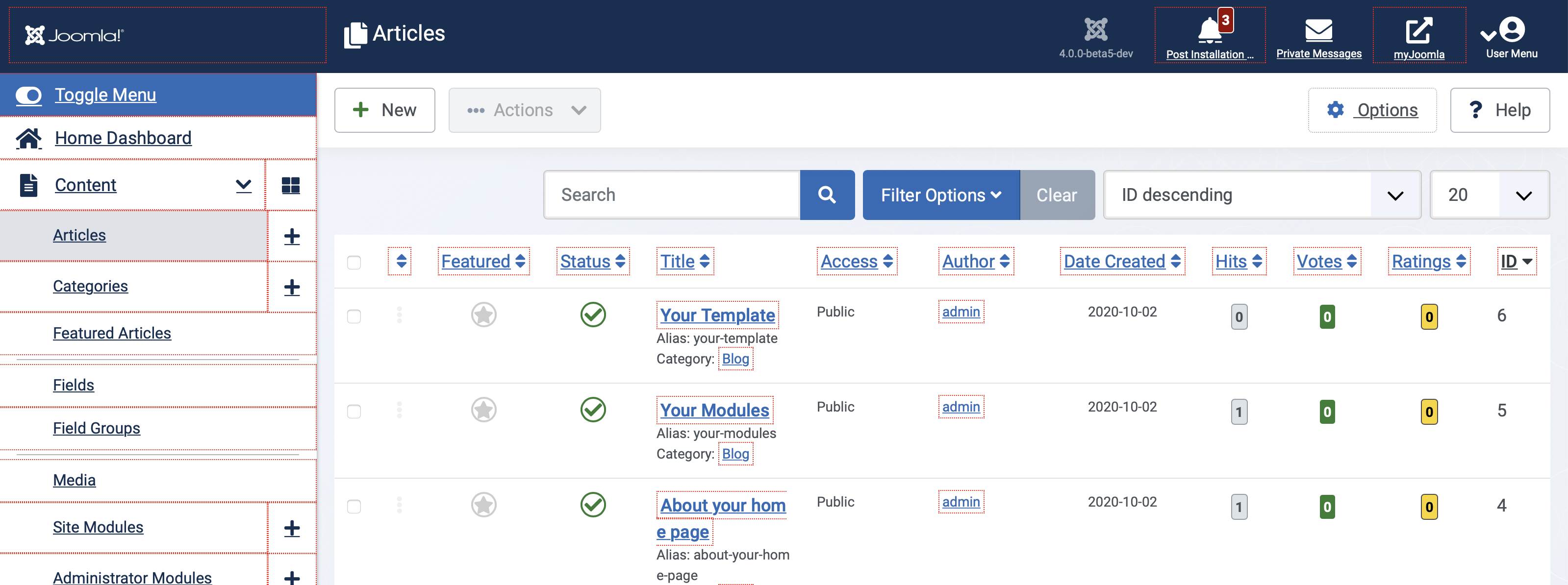Click the Blog category link under Your Template
1568x585 pixels.
(735, 359)
